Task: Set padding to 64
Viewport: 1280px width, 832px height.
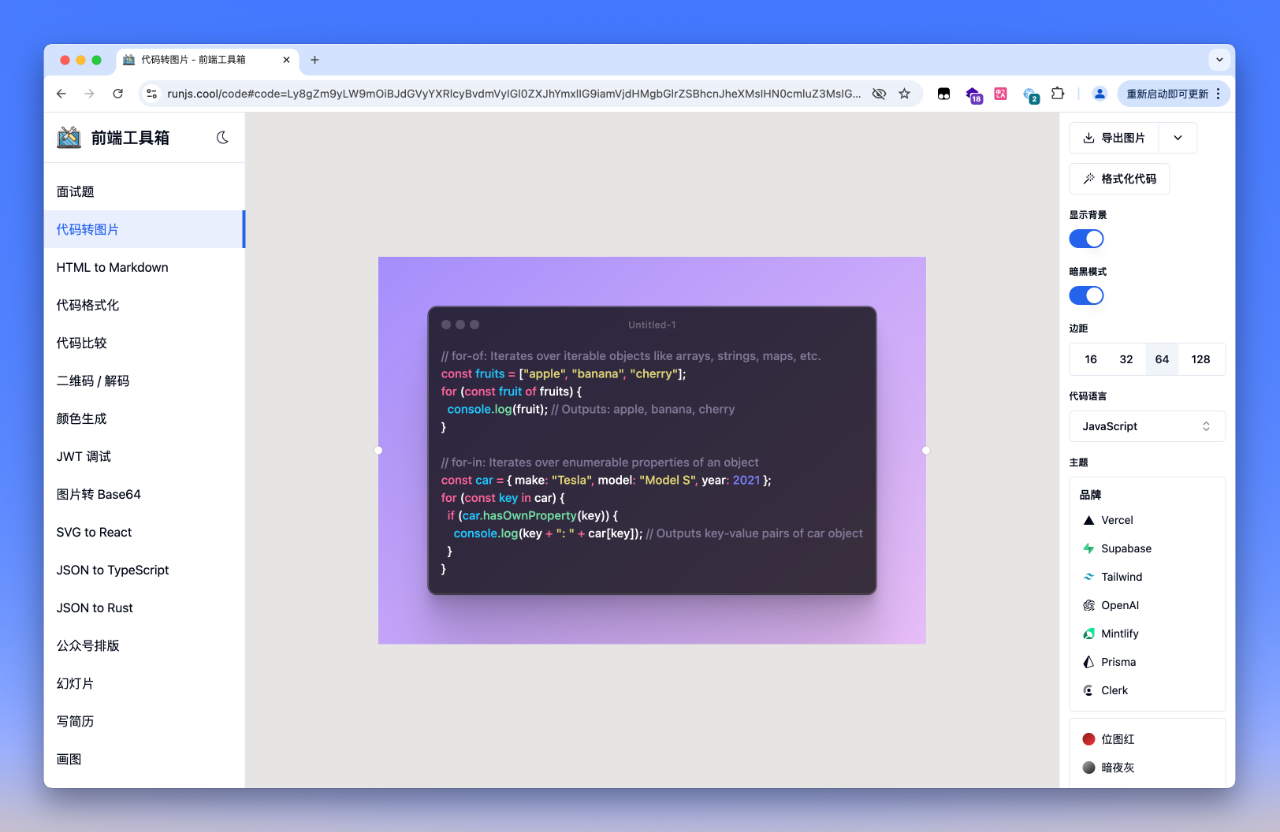Action: click(1162, 359)
